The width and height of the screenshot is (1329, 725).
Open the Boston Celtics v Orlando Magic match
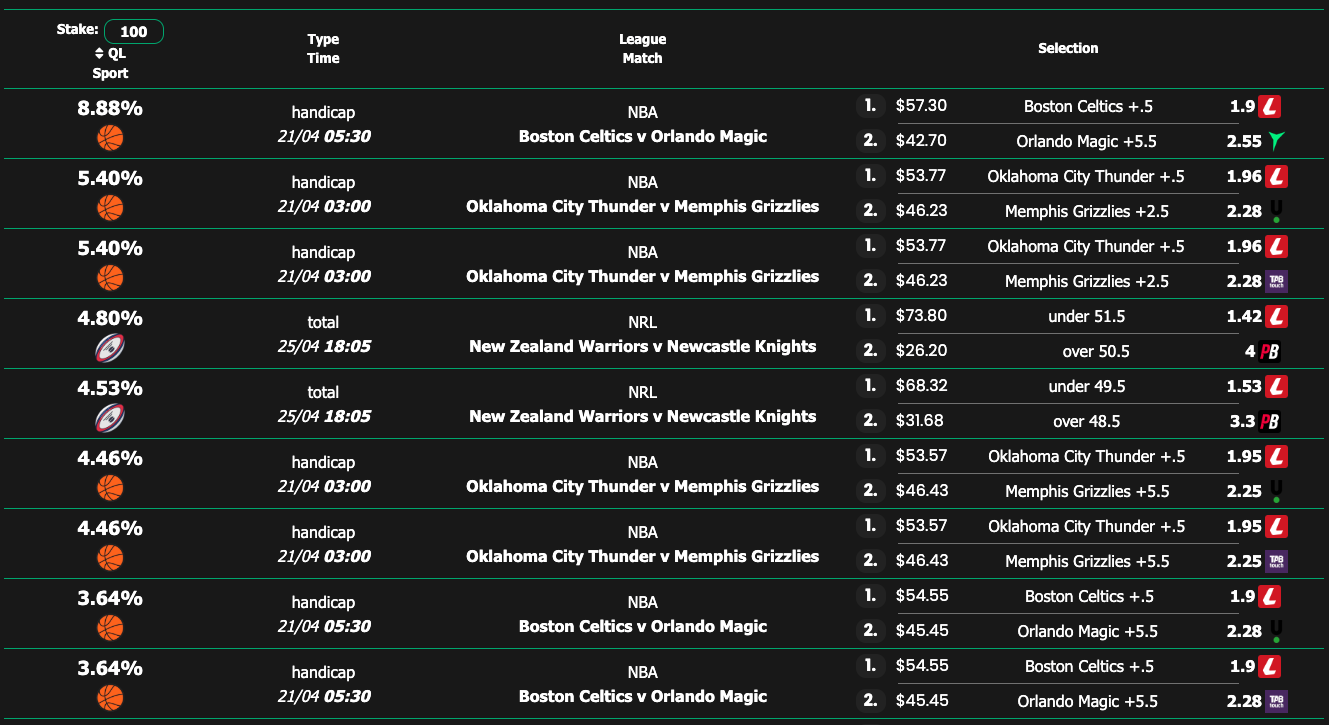coord(642,137)
